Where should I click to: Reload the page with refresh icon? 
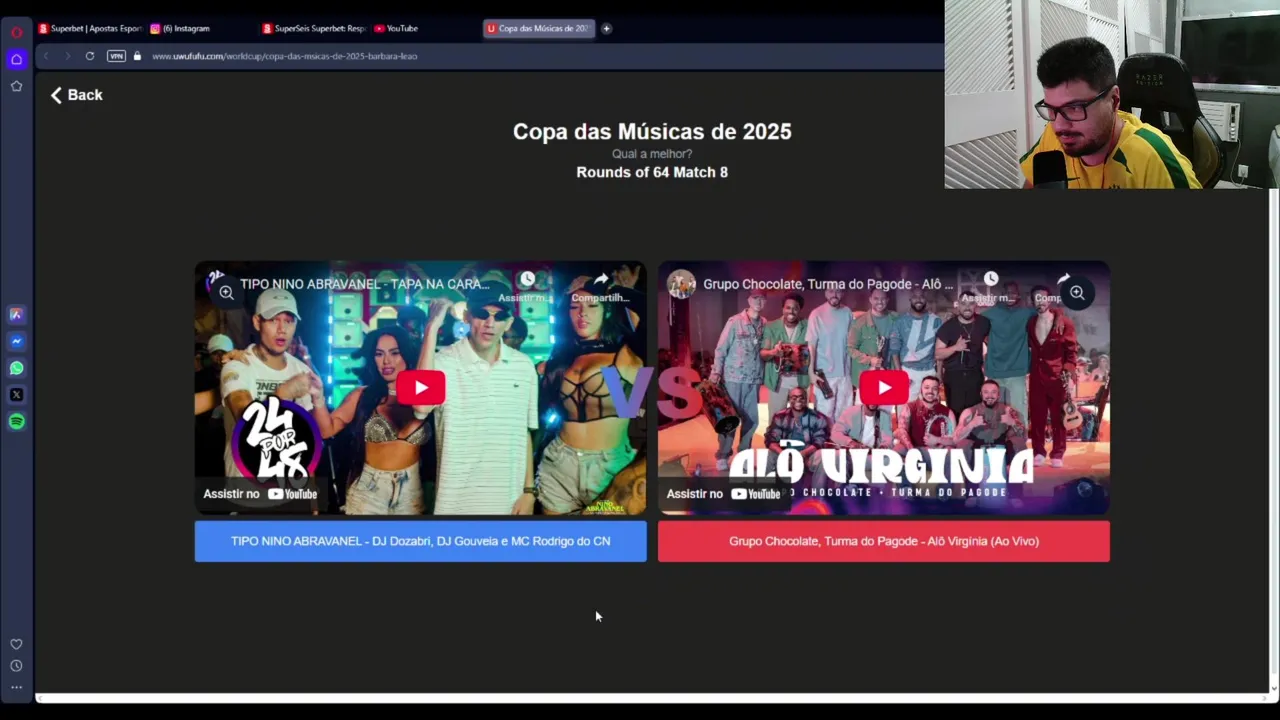pyautogui.click(x=90, y=56)
